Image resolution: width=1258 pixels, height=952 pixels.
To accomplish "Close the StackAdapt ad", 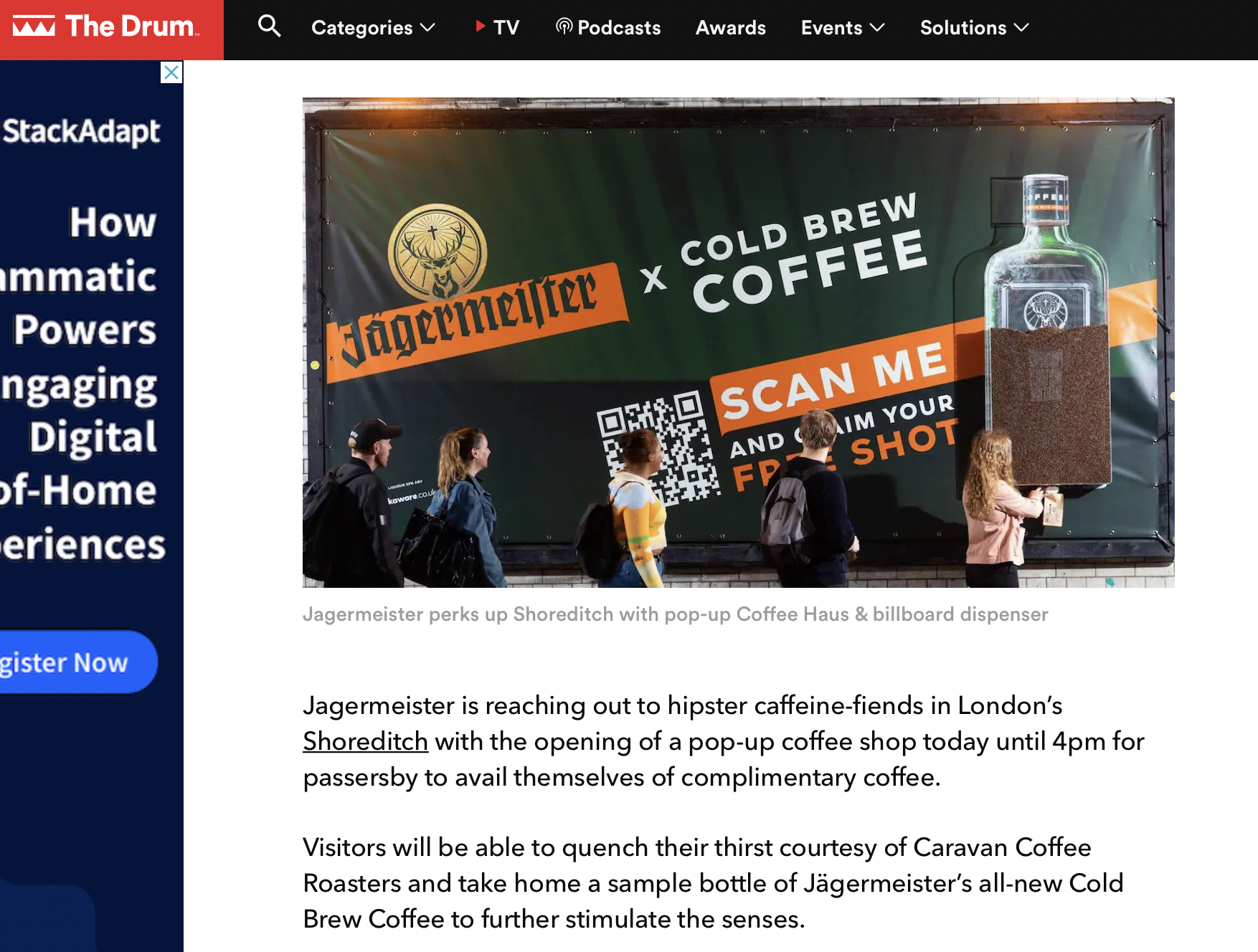I will coord(171,72).
